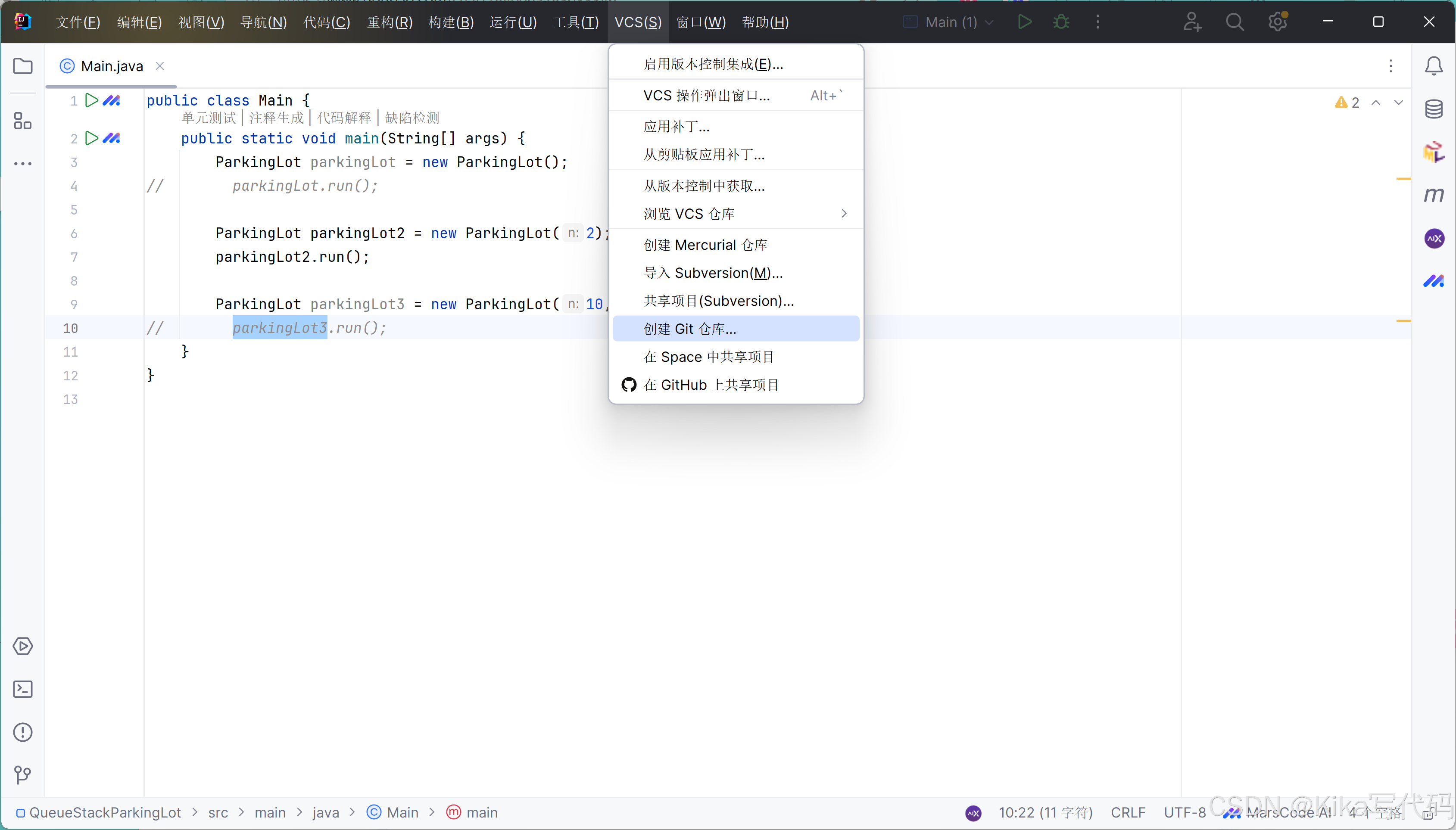Open the Database tool window
Screen dimensions: 1456x830
(x=1434, y=108)
